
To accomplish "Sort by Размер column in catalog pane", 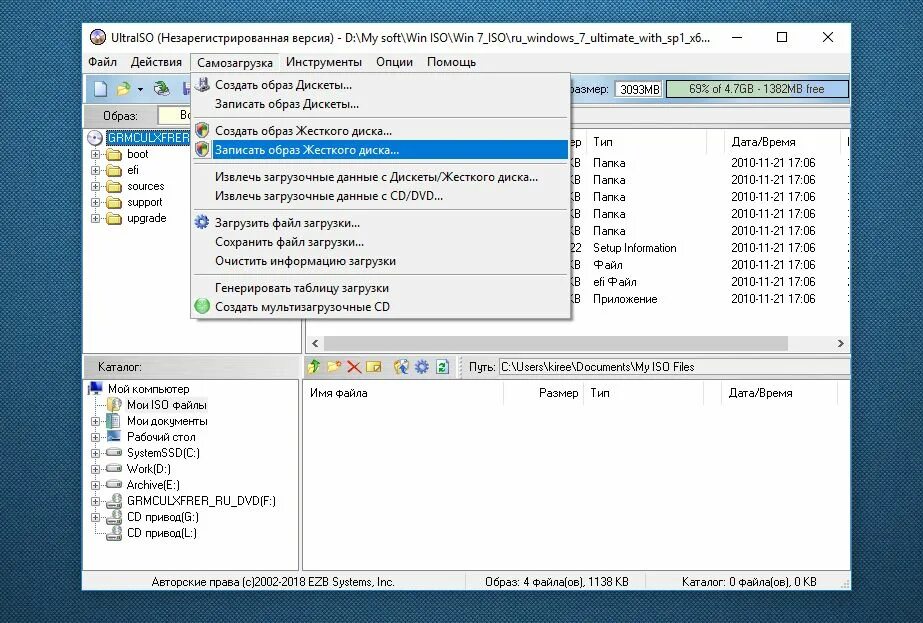I will 544,393.
